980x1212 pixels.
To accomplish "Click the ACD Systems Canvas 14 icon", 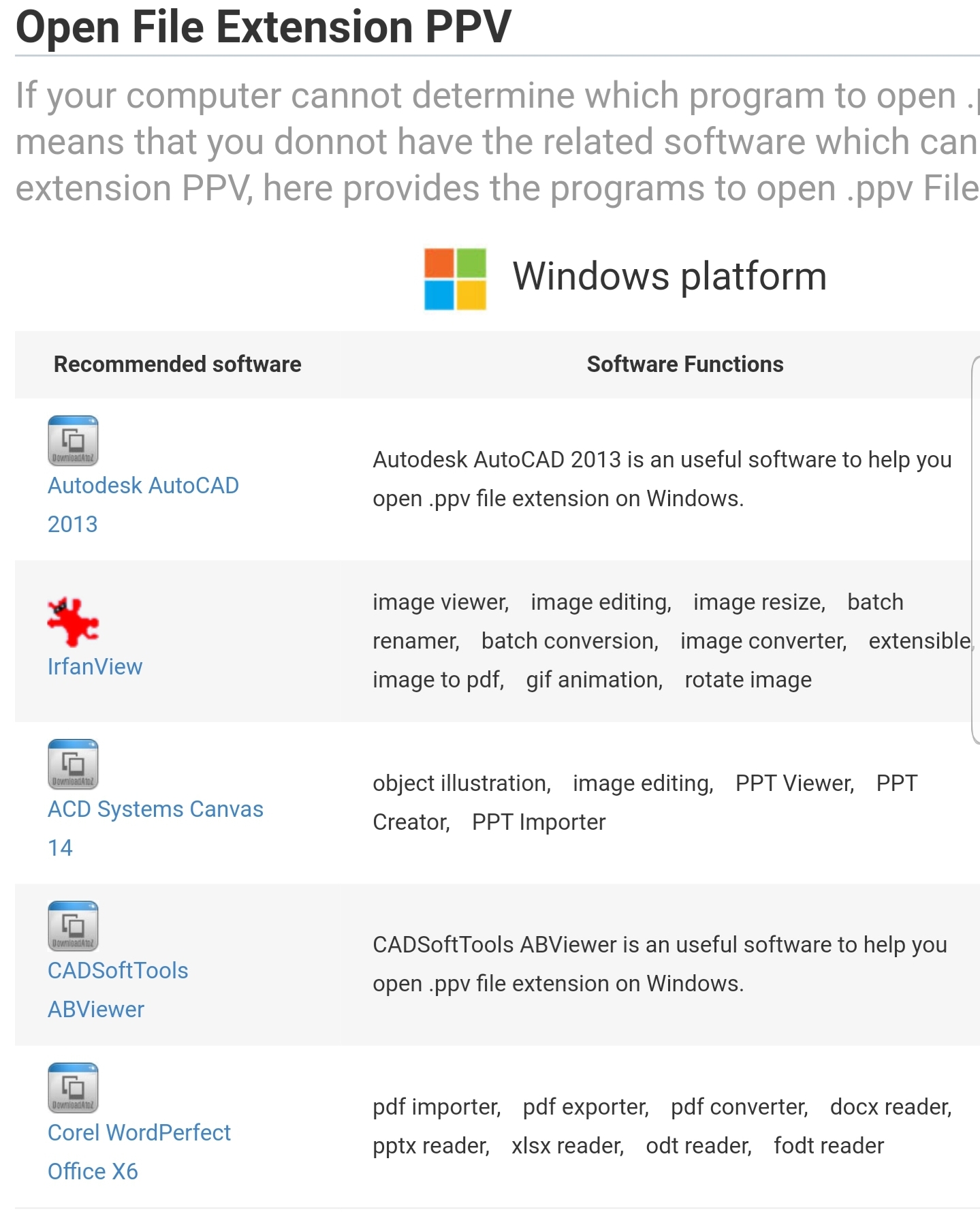I will tap(73, 764).
